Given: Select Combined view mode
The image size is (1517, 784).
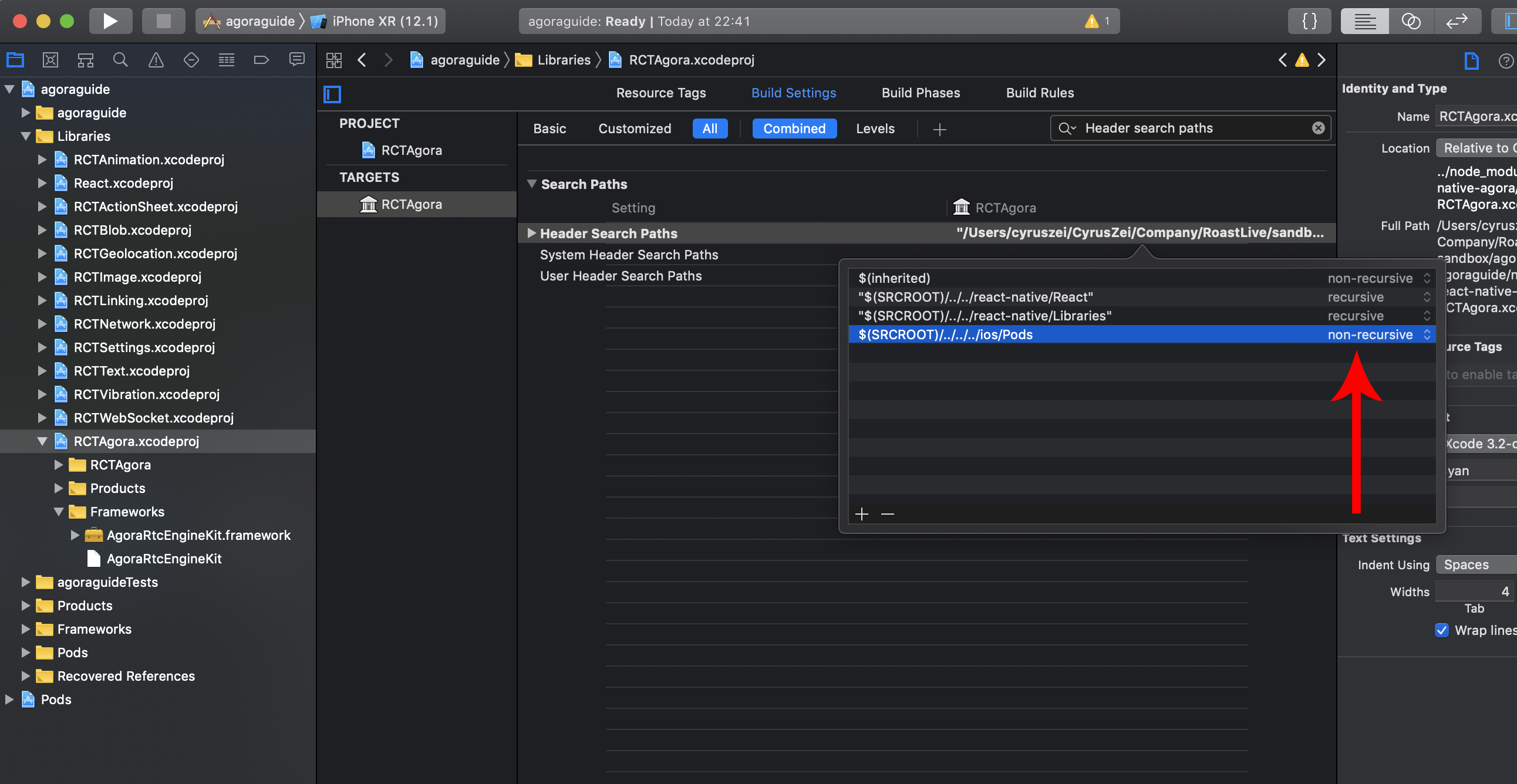Looking at the screenshot, I should pyautogui.click(x=794, y=129).
